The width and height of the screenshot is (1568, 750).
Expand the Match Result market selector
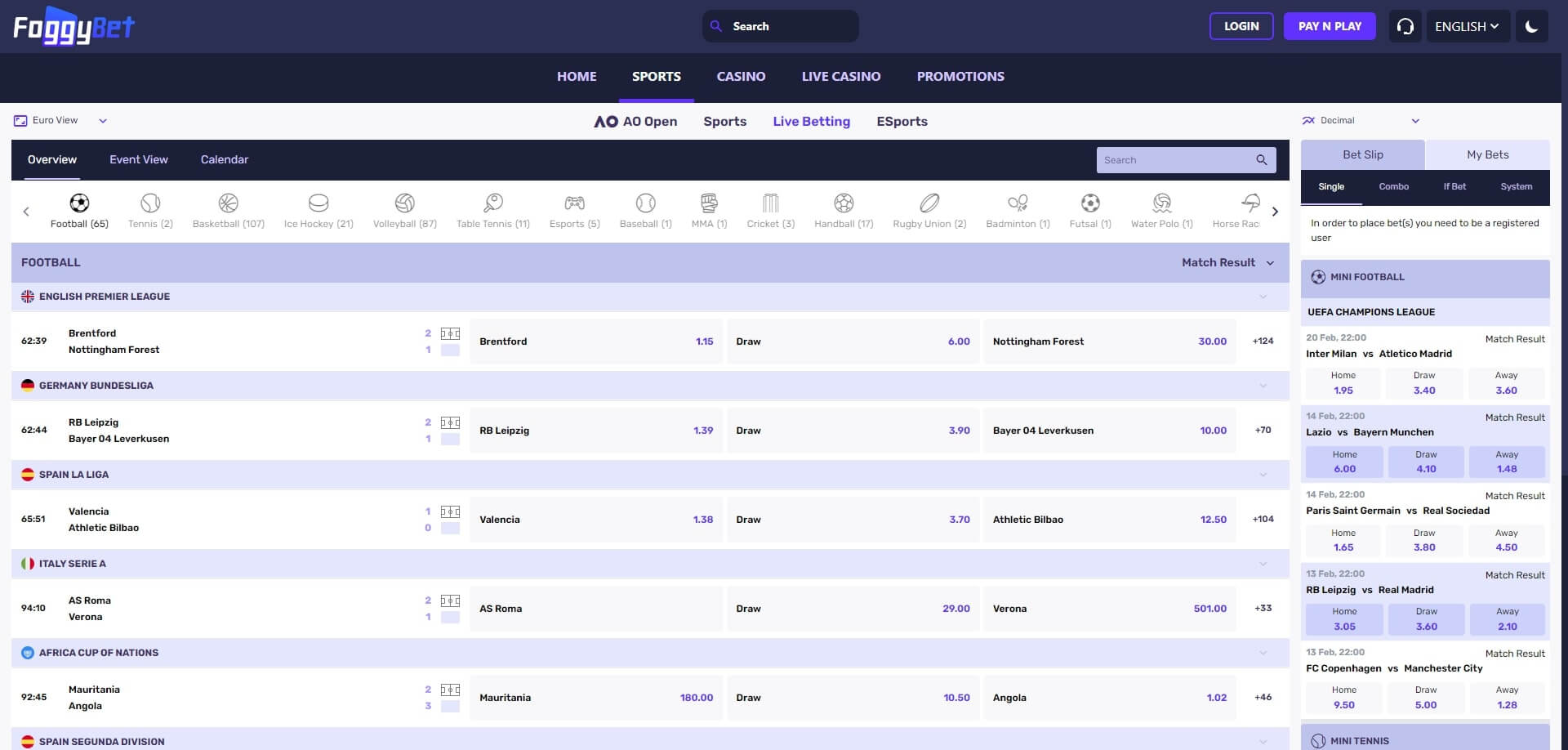click(1229, 262)
